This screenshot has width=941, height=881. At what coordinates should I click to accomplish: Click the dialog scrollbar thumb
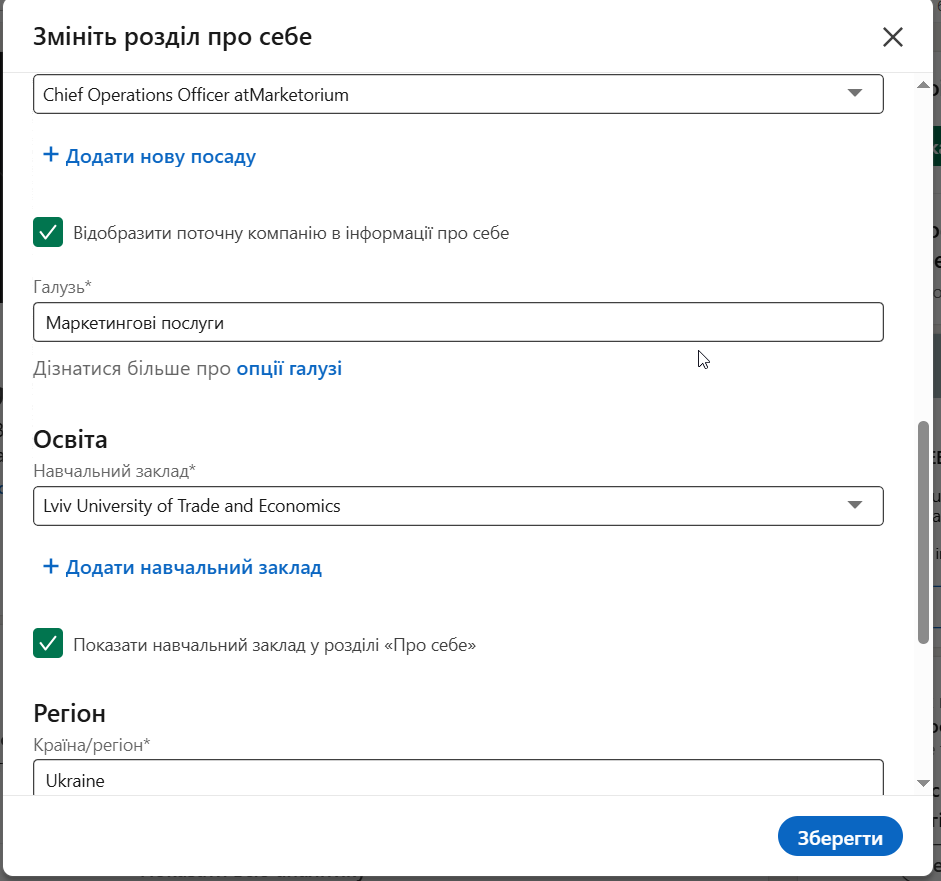point(924,530)
